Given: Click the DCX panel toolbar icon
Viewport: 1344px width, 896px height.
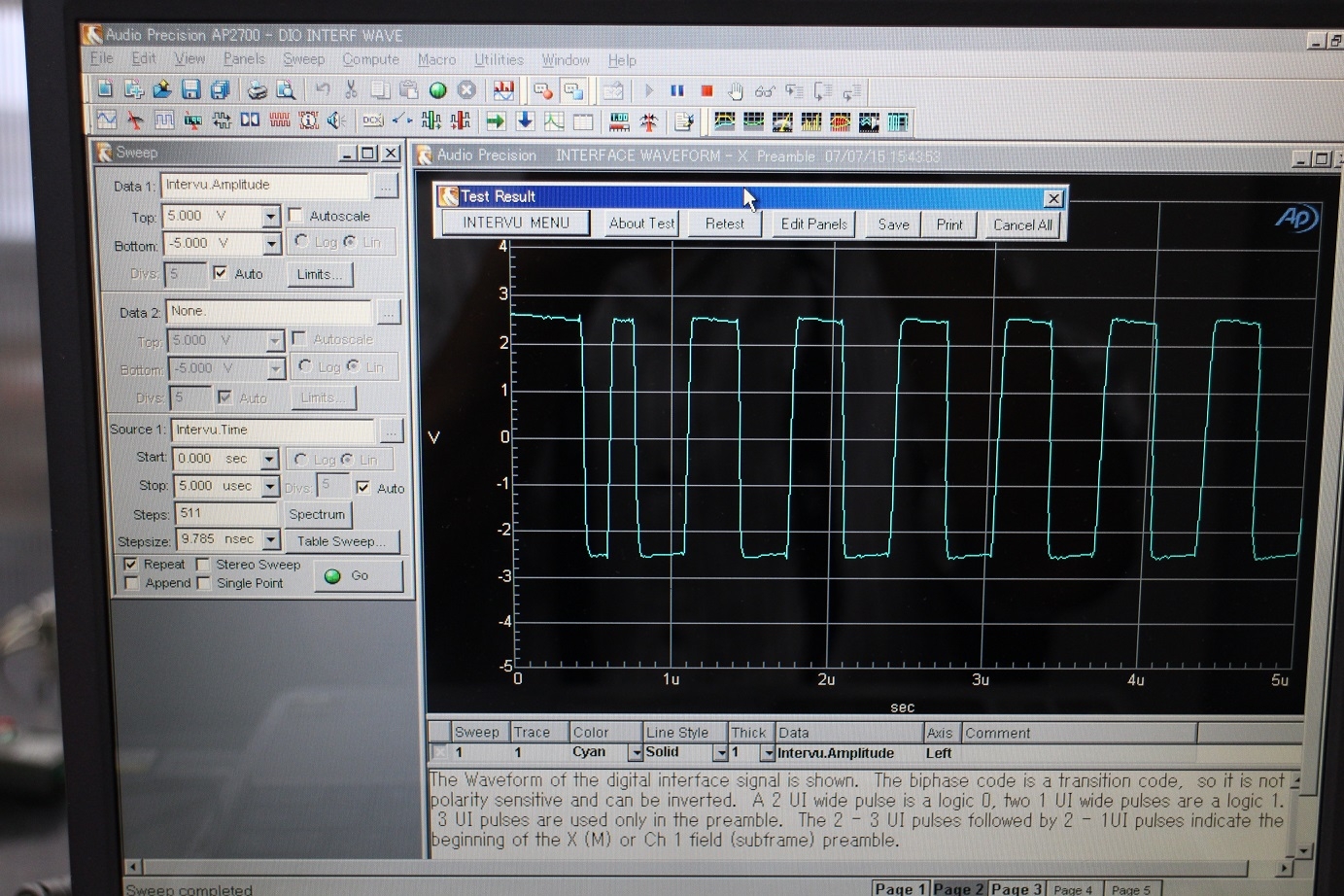Looking at the screenshot, I should coord(372,121).
